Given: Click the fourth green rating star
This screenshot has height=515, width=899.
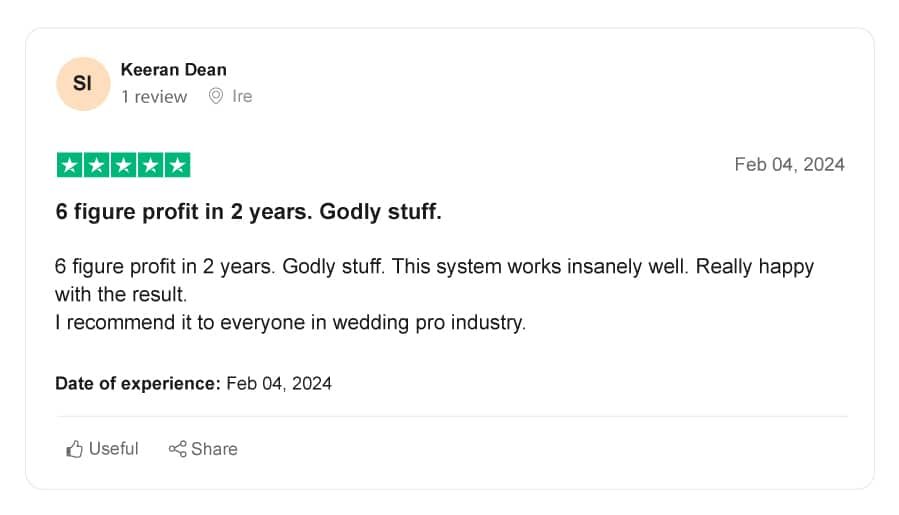Looking at the screenshot, I should [150, 165].
